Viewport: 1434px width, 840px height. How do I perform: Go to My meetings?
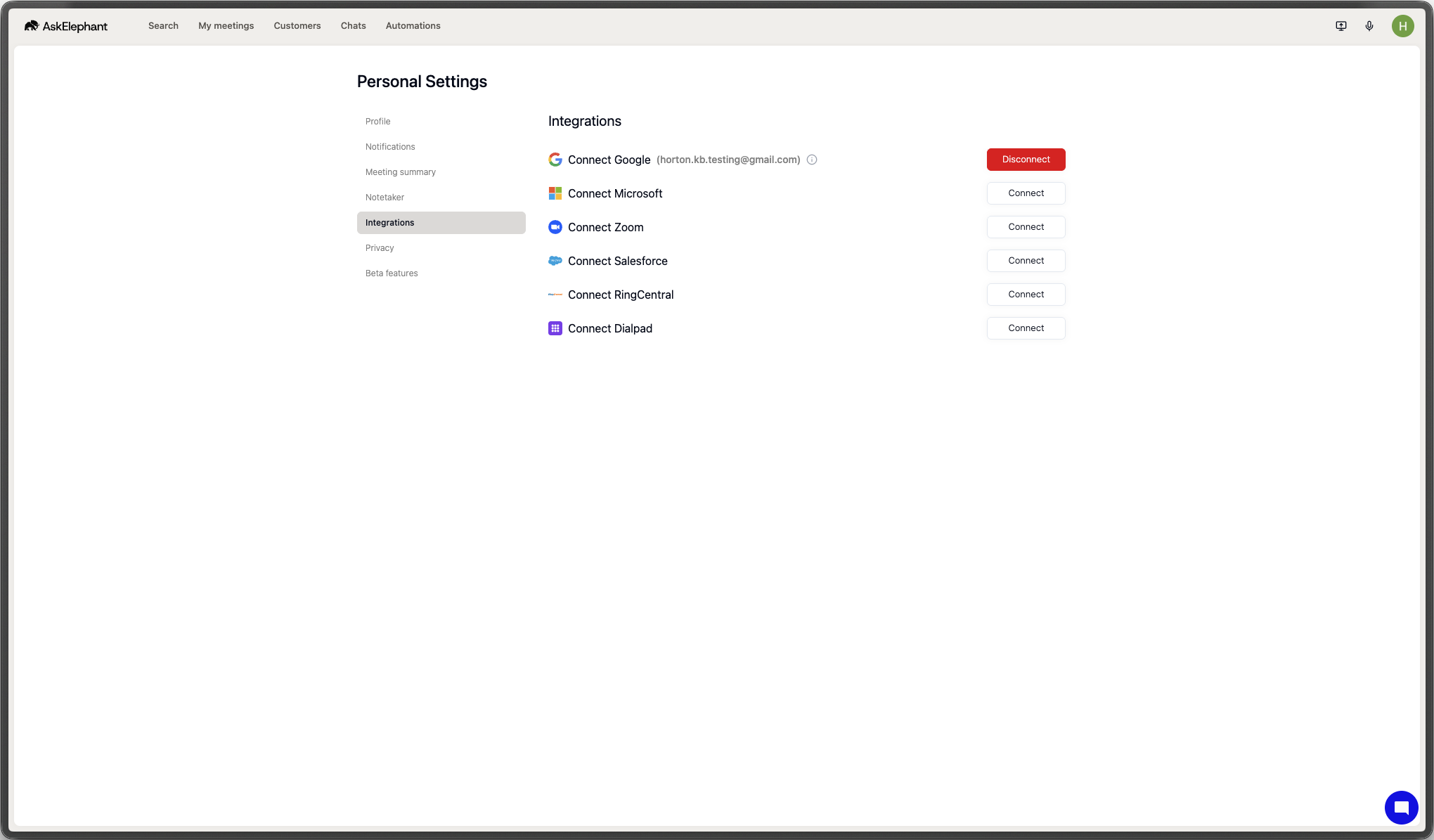click(x=226, y=26)
